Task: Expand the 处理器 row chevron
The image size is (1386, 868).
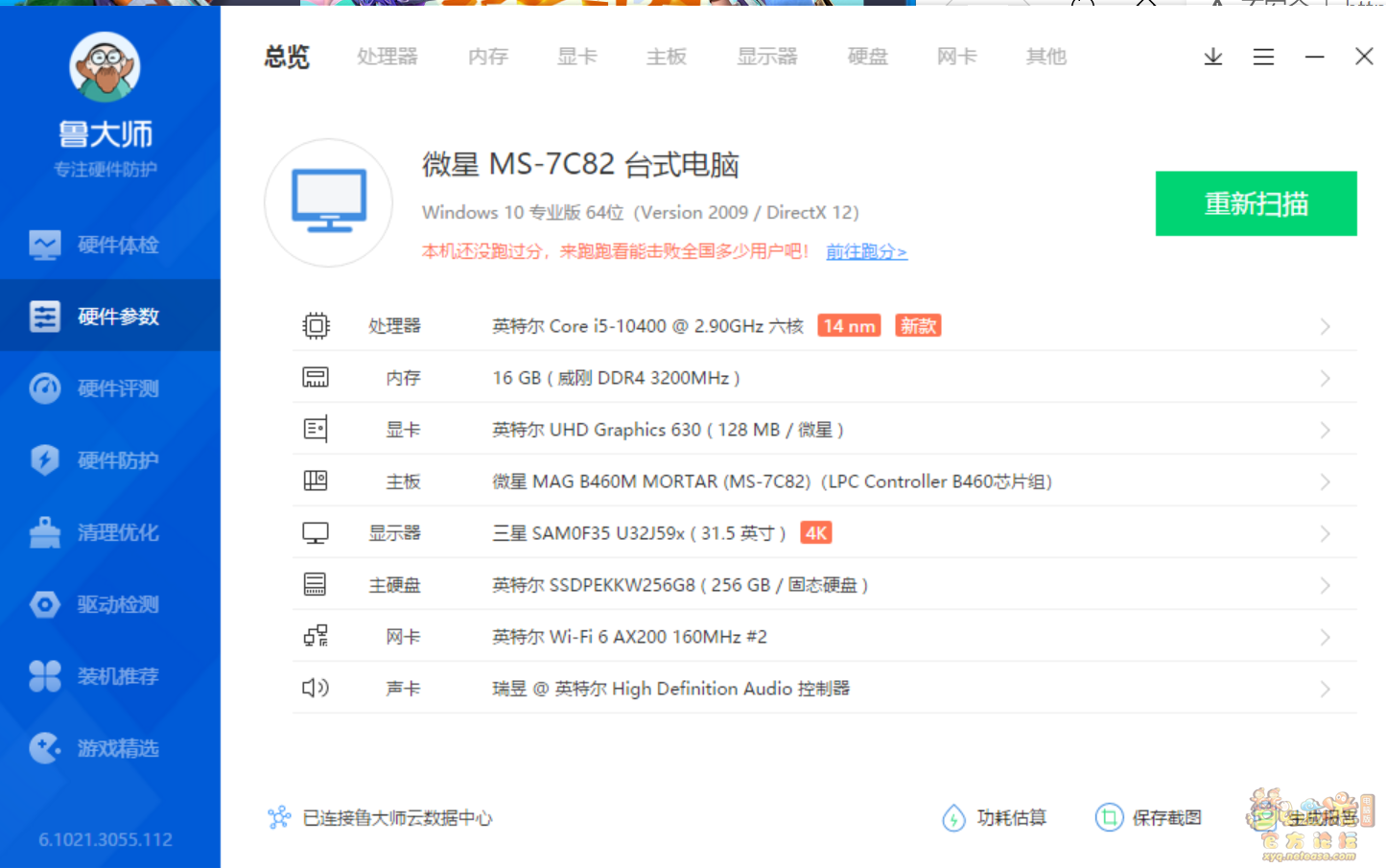Action: [x=1325, y=326]
